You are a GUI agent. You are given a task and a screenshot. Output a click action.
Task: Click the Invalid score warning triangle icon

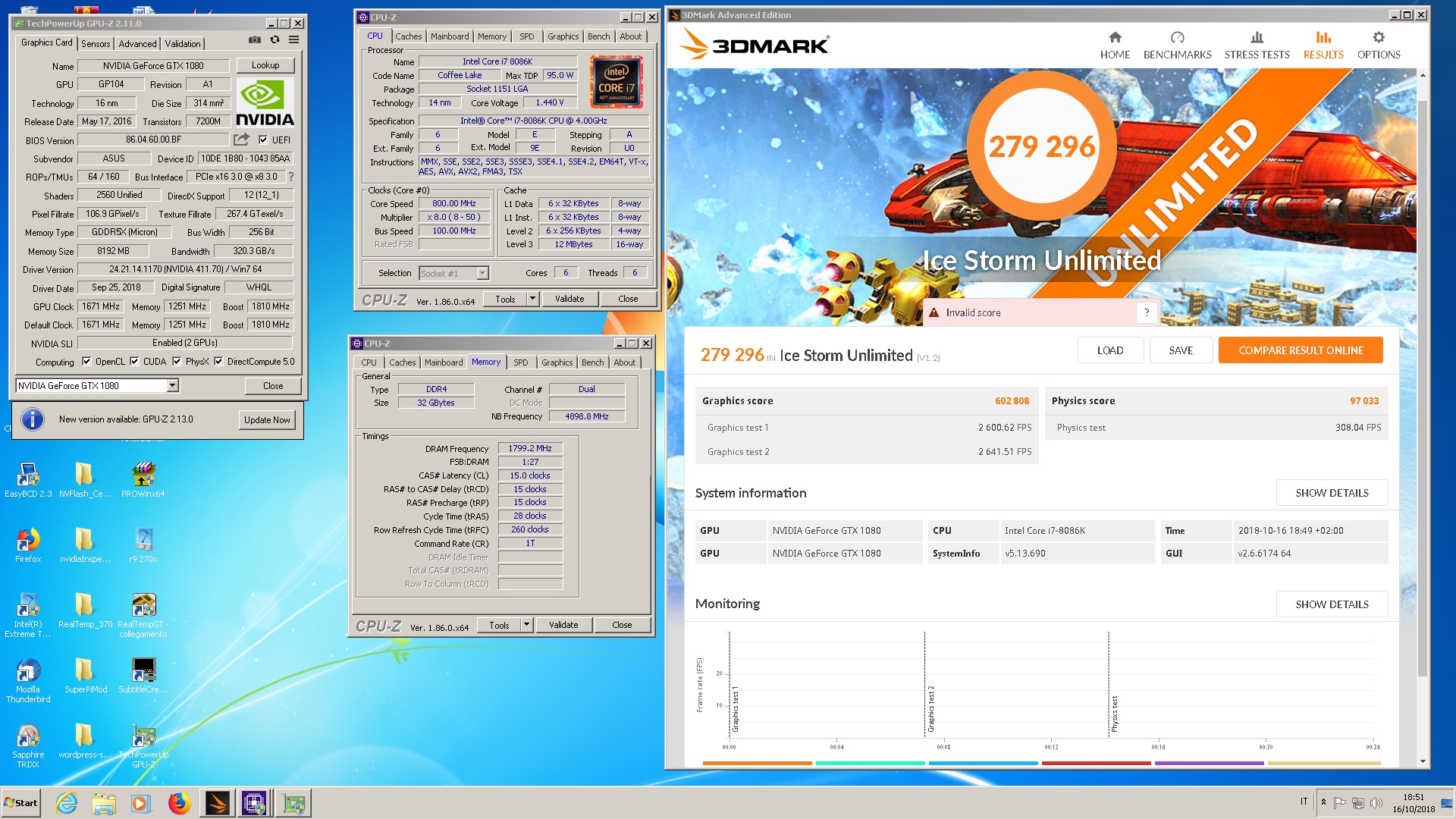pyautogui.click(x=934, y=312)
